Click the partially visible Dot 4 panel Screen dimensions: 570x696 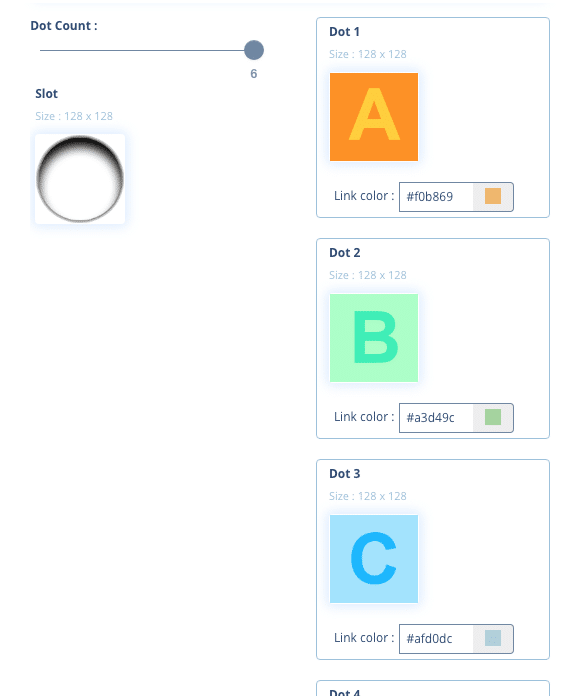[433, 688]
